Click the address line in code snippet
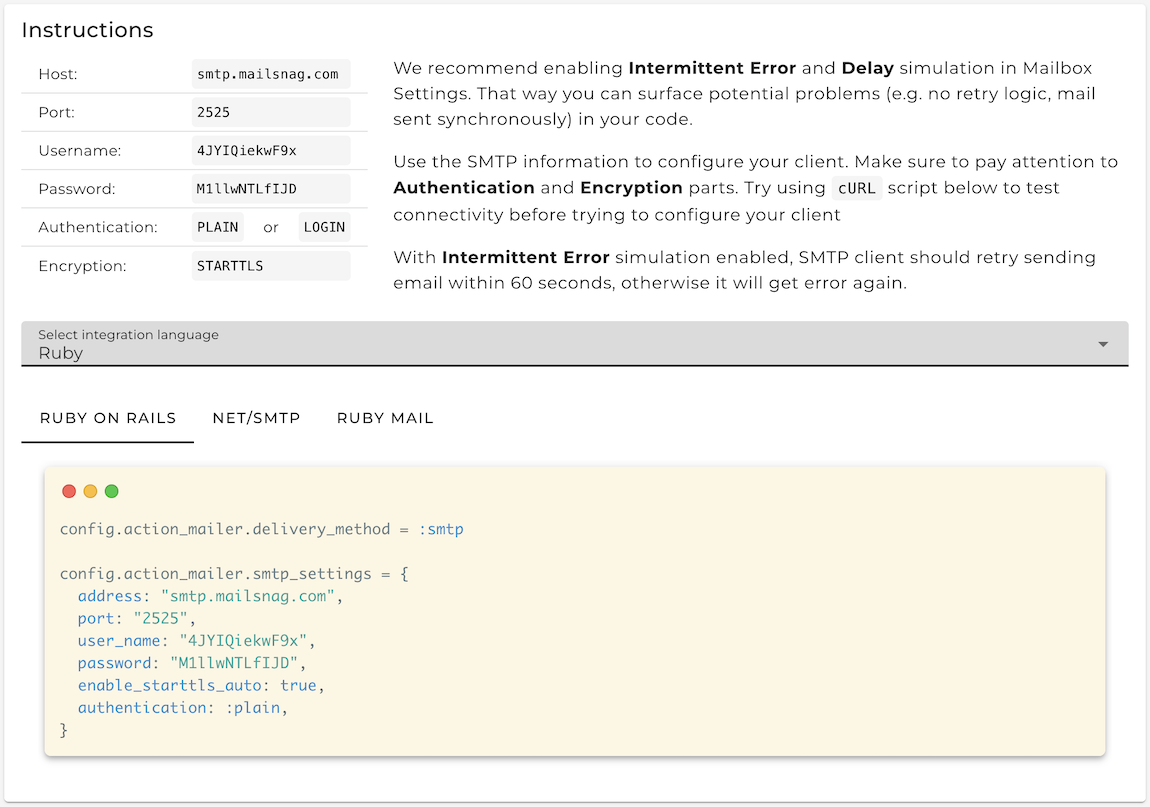The height and width of the screenshot is (807, 1150). [210, 596]
